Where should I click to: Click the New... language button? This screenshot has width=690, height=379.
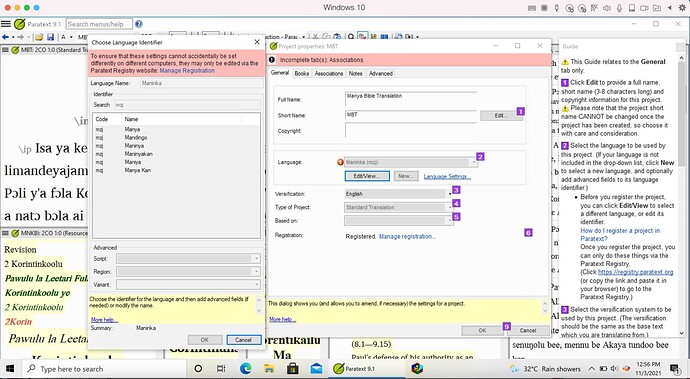pyautogui.click(x=405, y=176)
